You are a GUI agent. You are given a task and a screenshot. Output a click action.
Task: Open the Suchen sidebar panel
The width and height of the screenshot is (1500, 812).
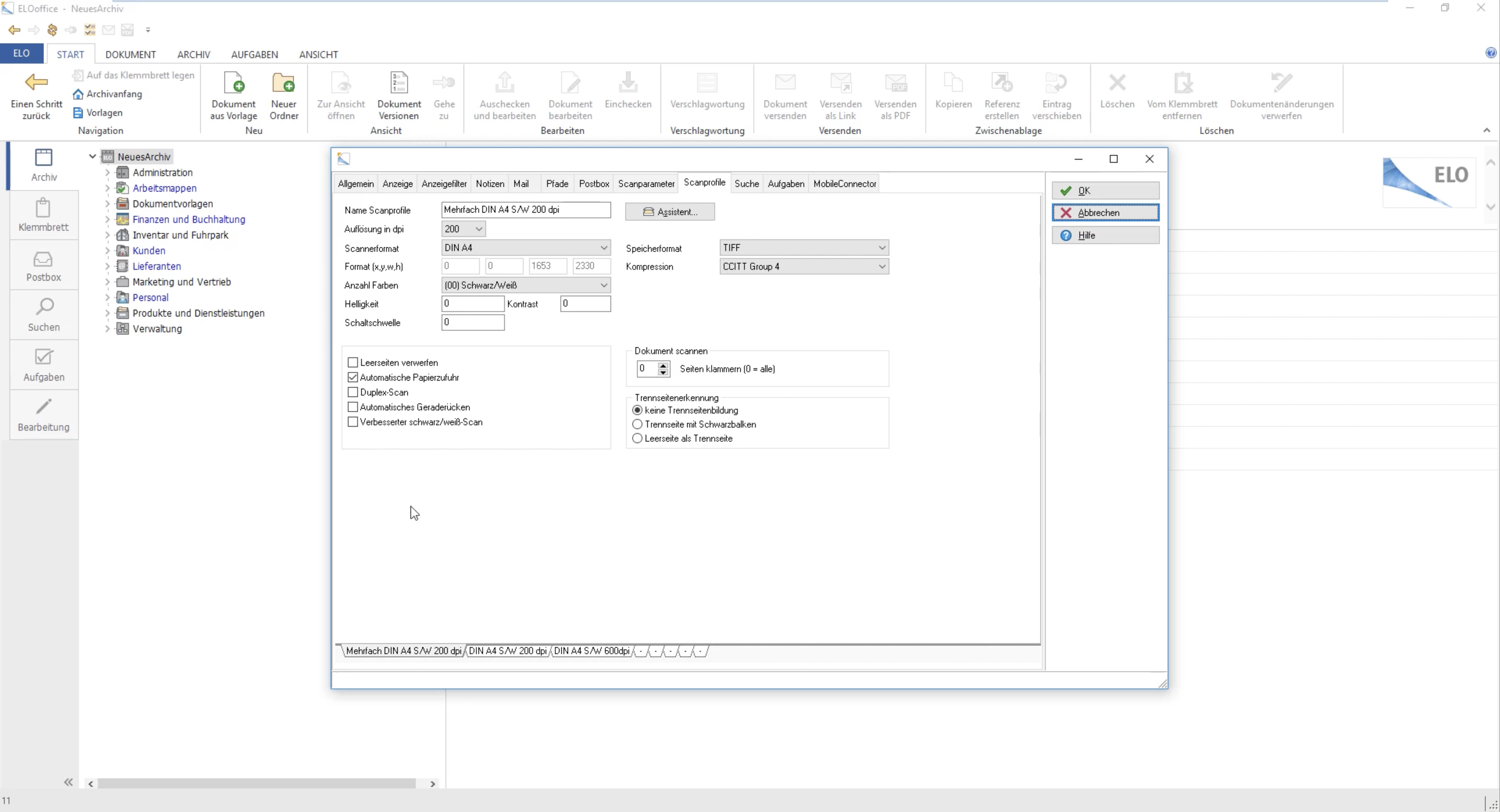click(44, 315)
